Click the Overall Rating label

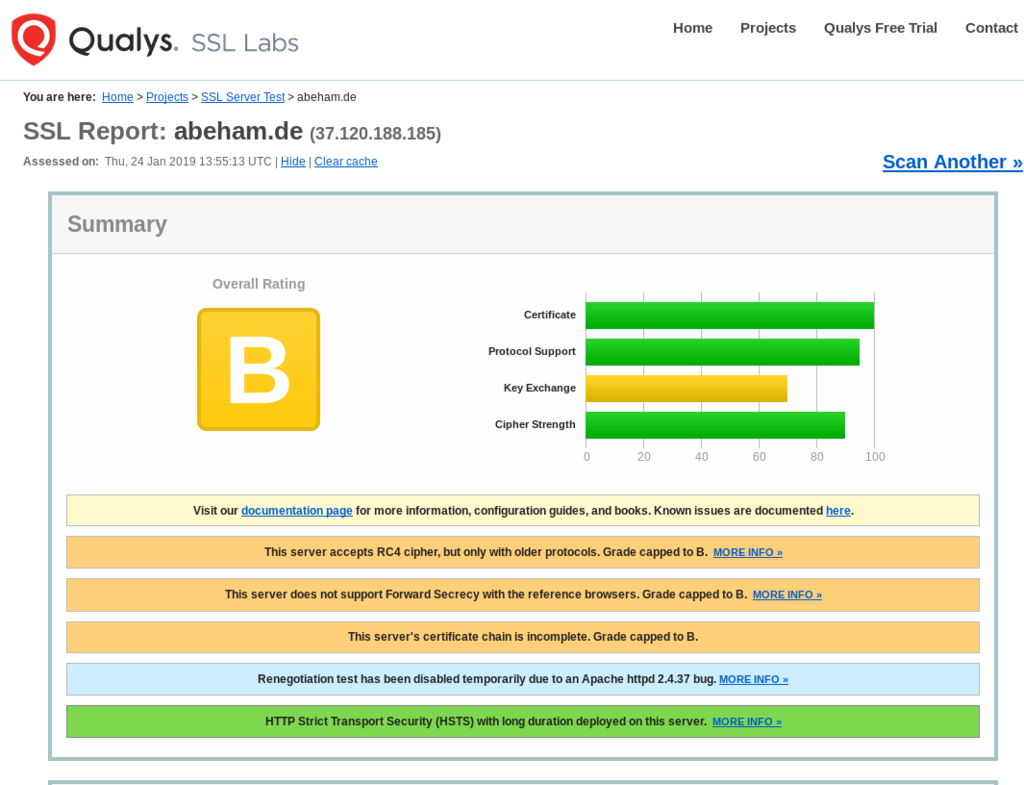click(259, 284)
